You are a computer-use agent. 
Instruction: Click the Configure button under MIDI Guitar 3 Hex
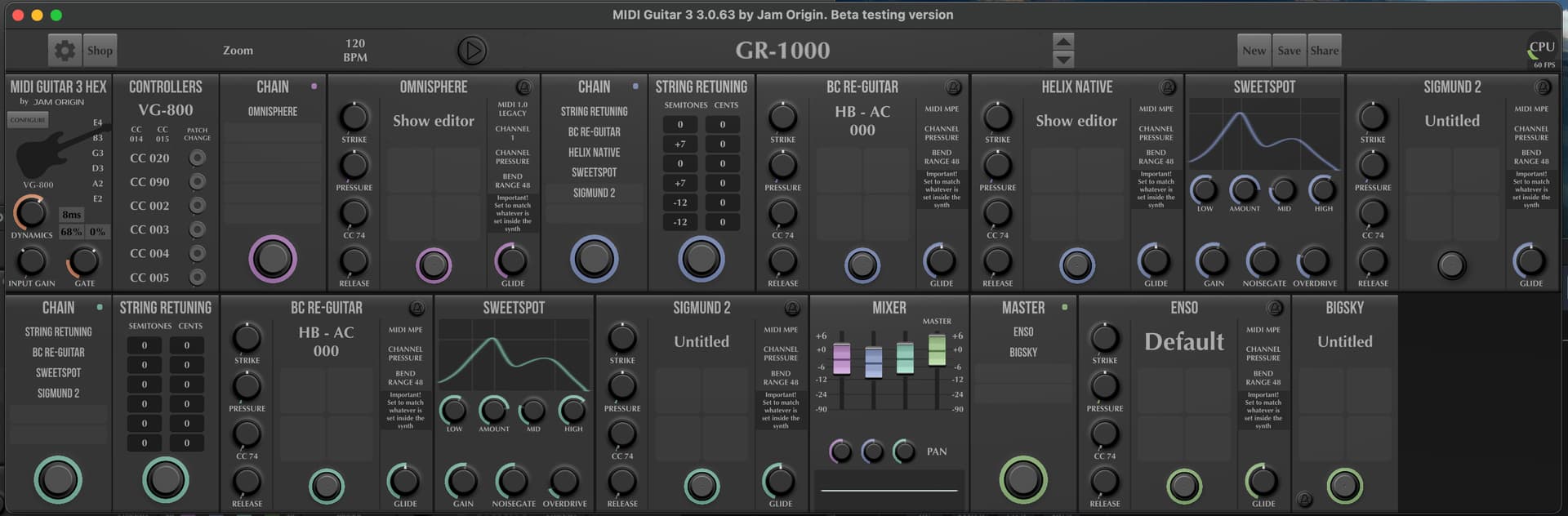point(28,120)
